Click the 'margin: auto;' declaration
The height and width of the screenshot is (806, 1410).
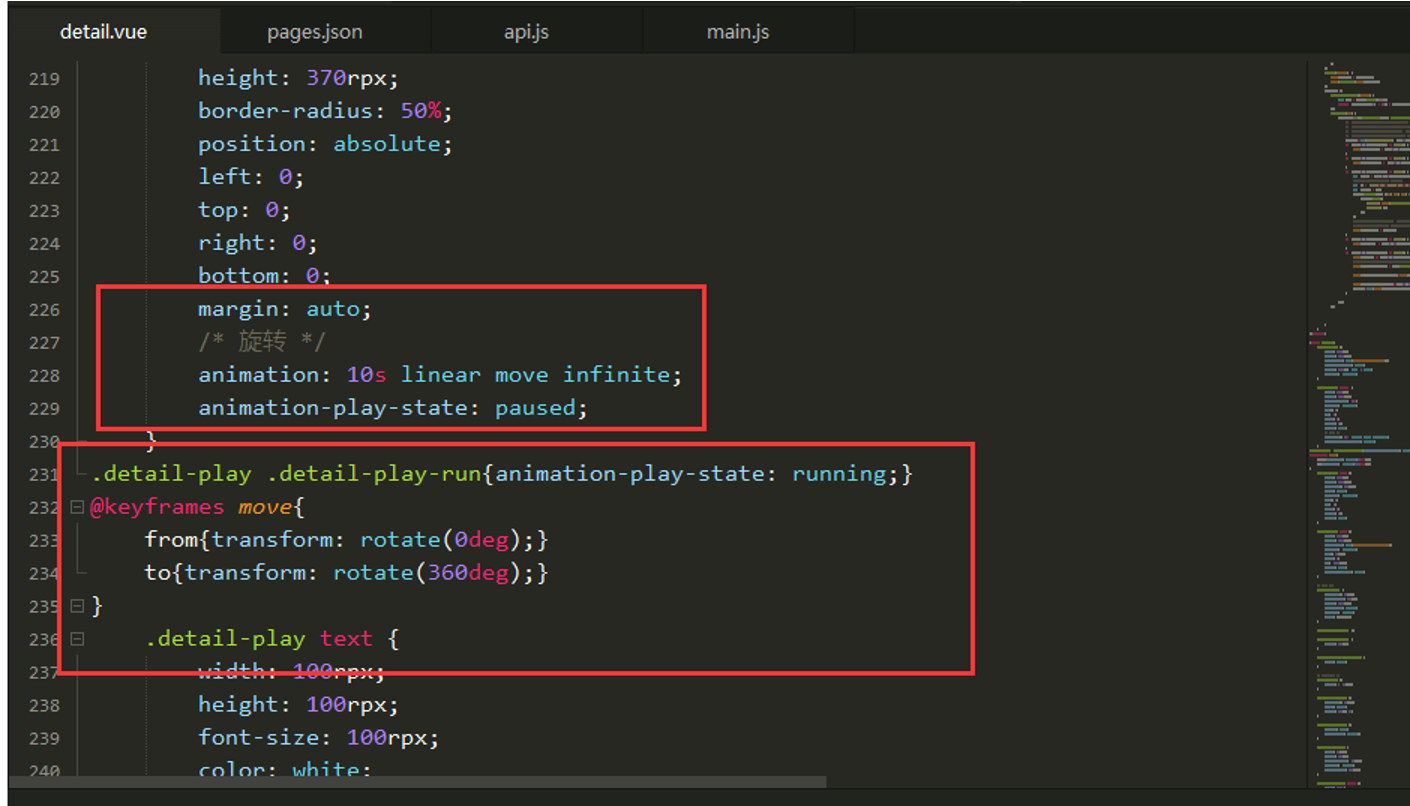point(285,309)
